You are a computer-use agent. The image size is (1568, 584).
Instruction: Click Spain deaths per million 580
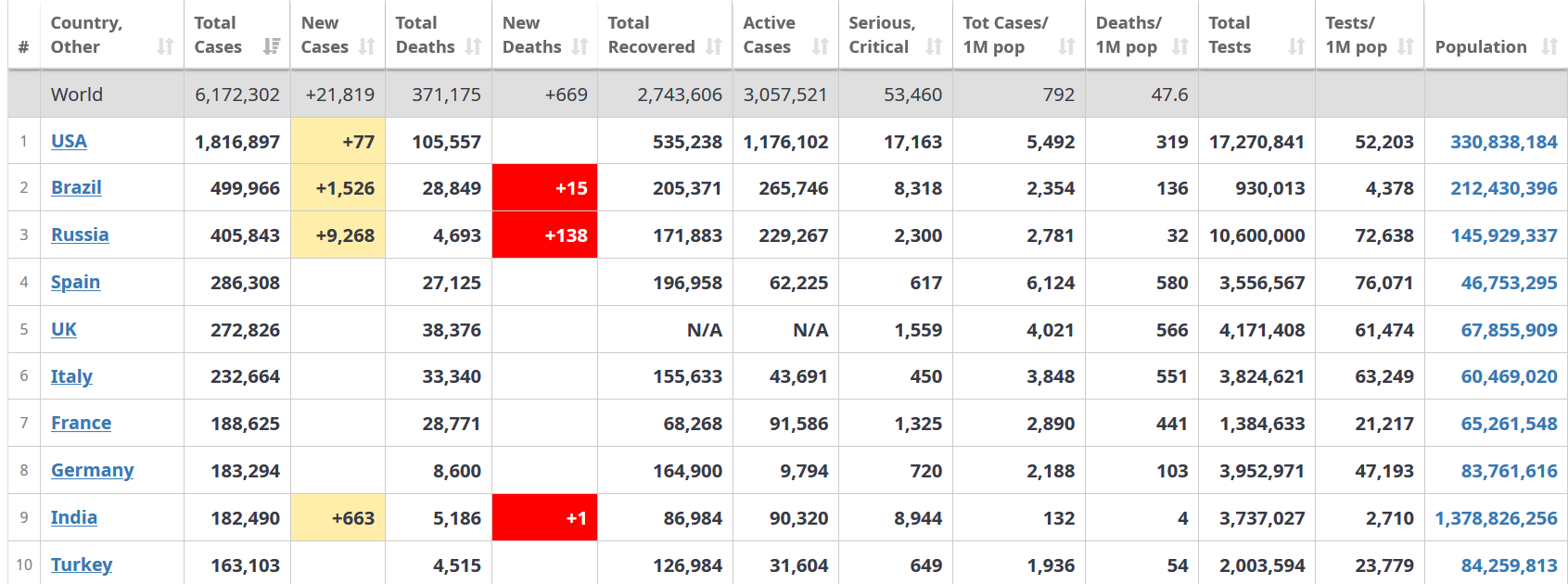pyautogui.click(x=1172, y=283)
